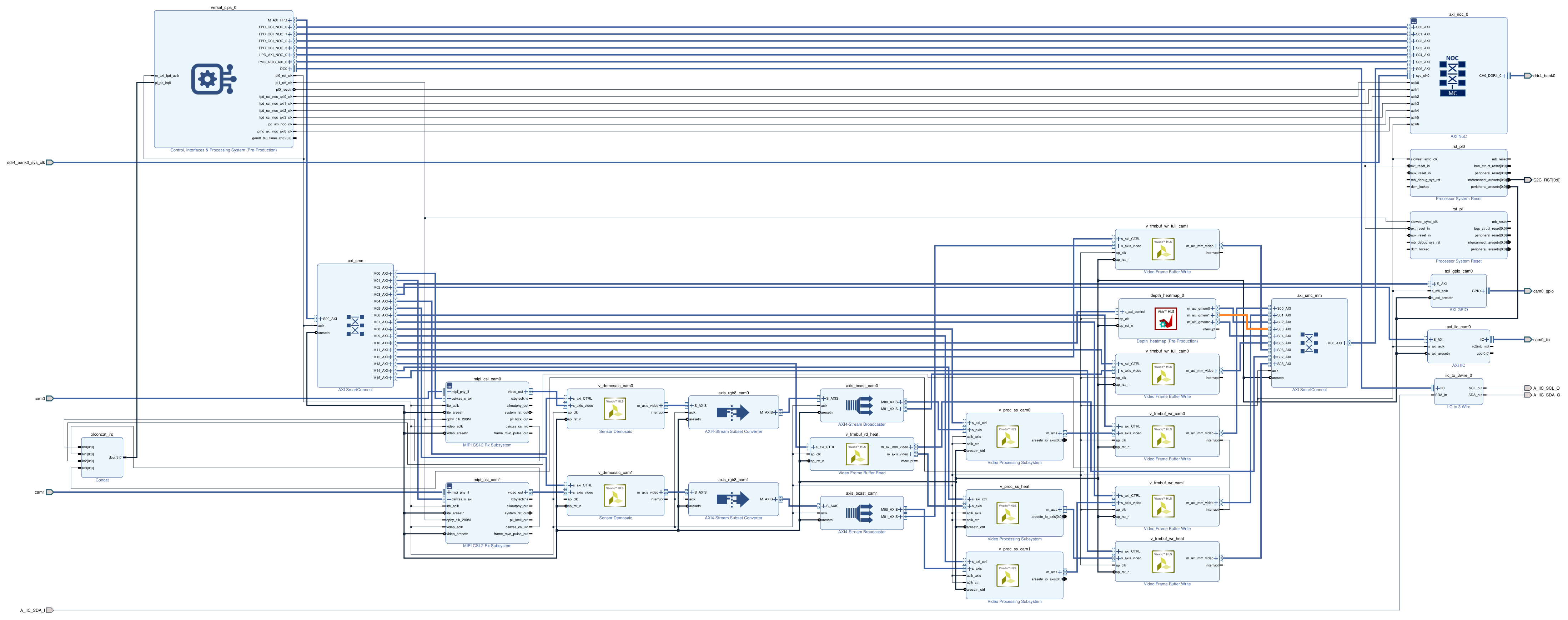The image size is (1568, 620).
Task: Click the AXI NoC label under axi_noc_0
Action: (x=1458, y=136)
